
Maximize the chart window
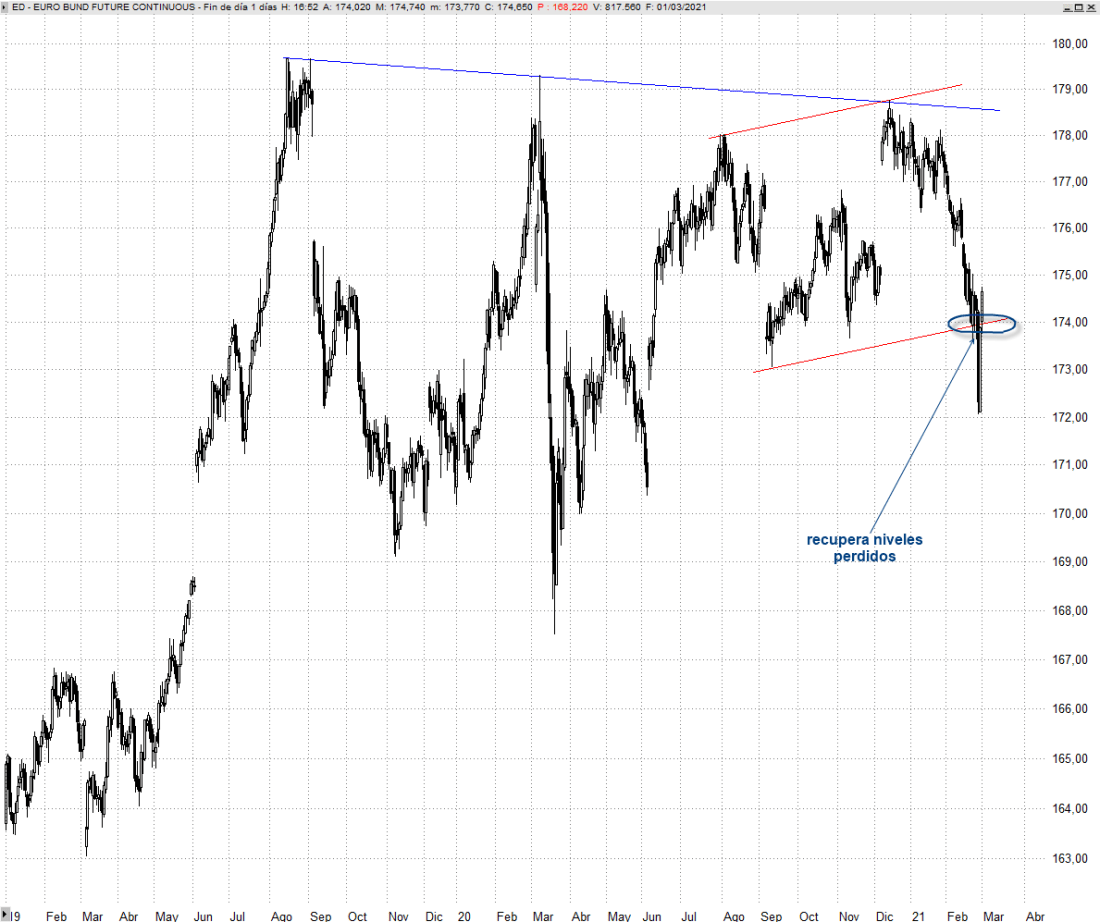tap(1079, 7)
